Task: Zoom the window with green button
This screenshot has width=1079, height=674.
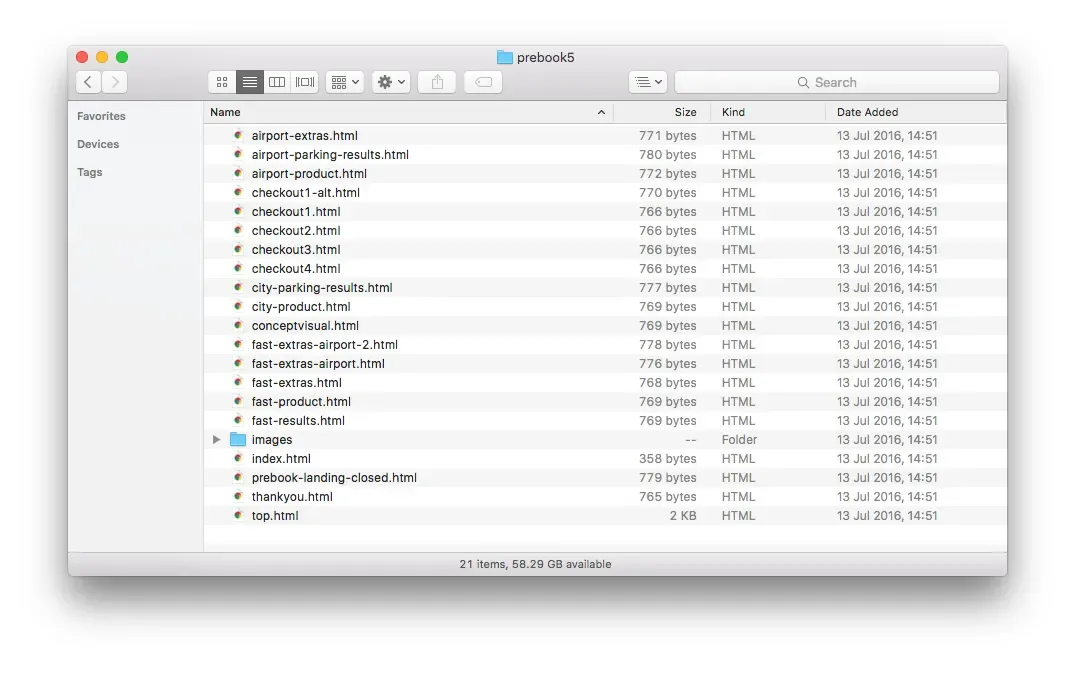Action: tap(122, 57)
